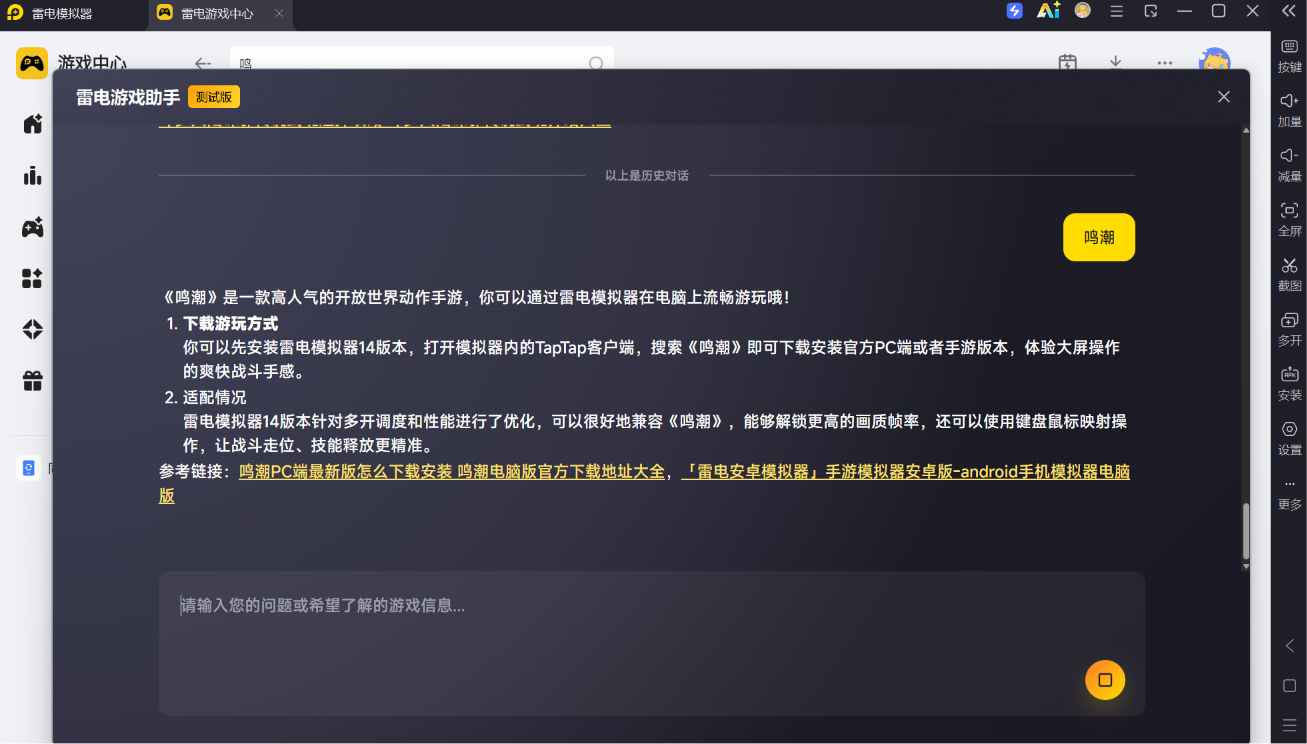Open the calendar reservation icon

click(1068, 62)
